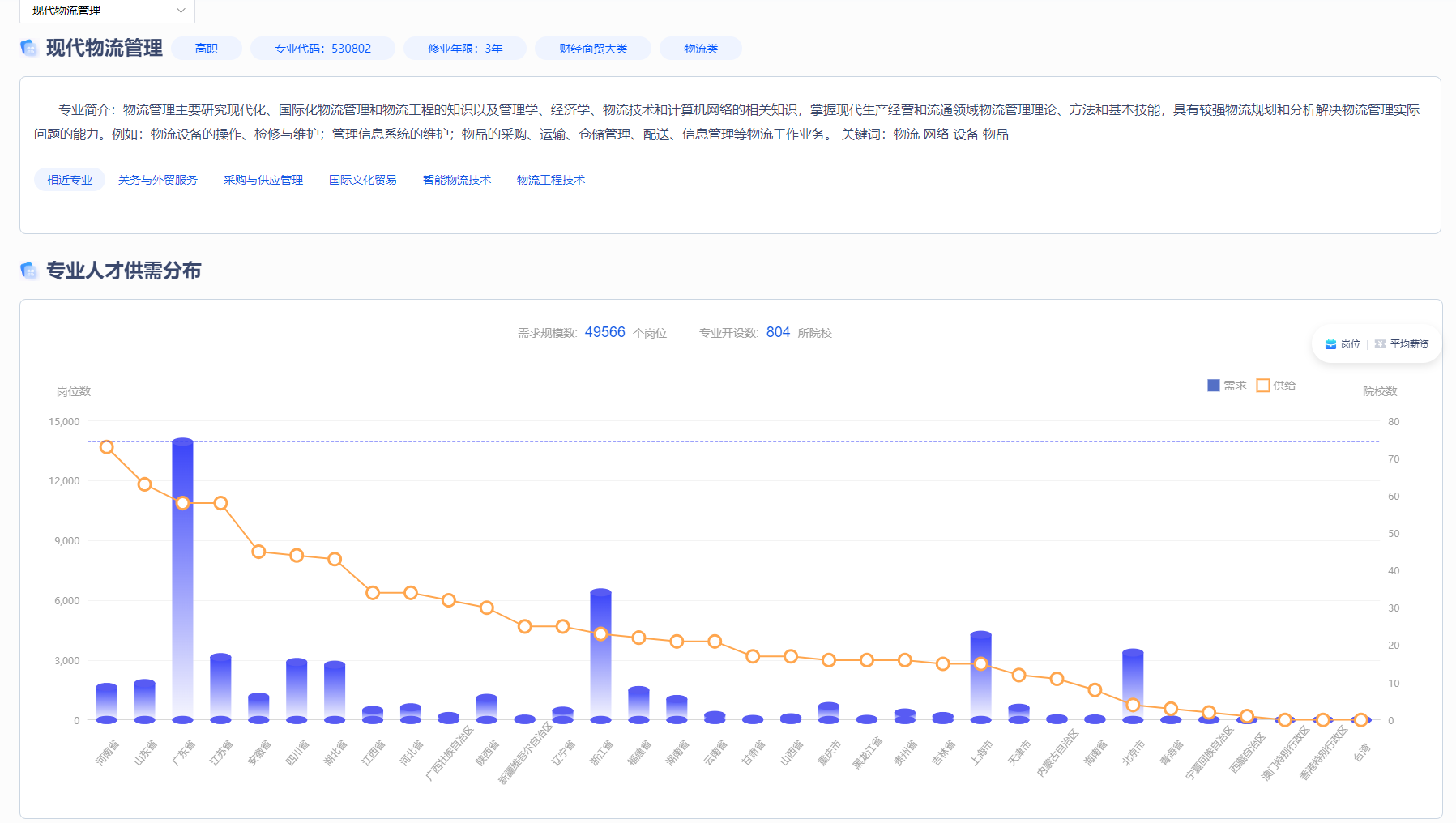Toggle the 需求 legend series
Image resolution: width=1456 pixels, height=823 pixels.
click(1227, 386)
